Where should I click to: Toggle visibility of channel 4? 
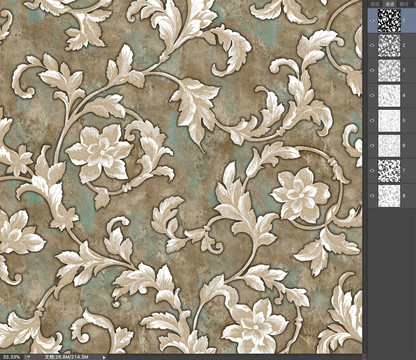pos(372,95)
